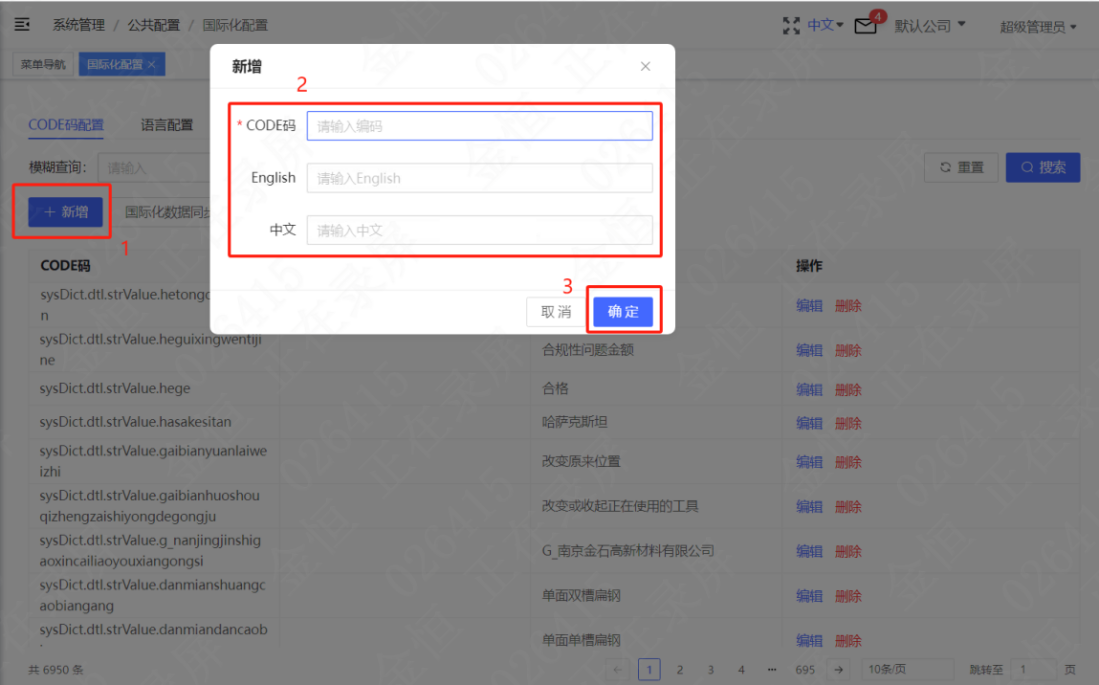Toggle fullscreen mode icon

pos(791,26)
